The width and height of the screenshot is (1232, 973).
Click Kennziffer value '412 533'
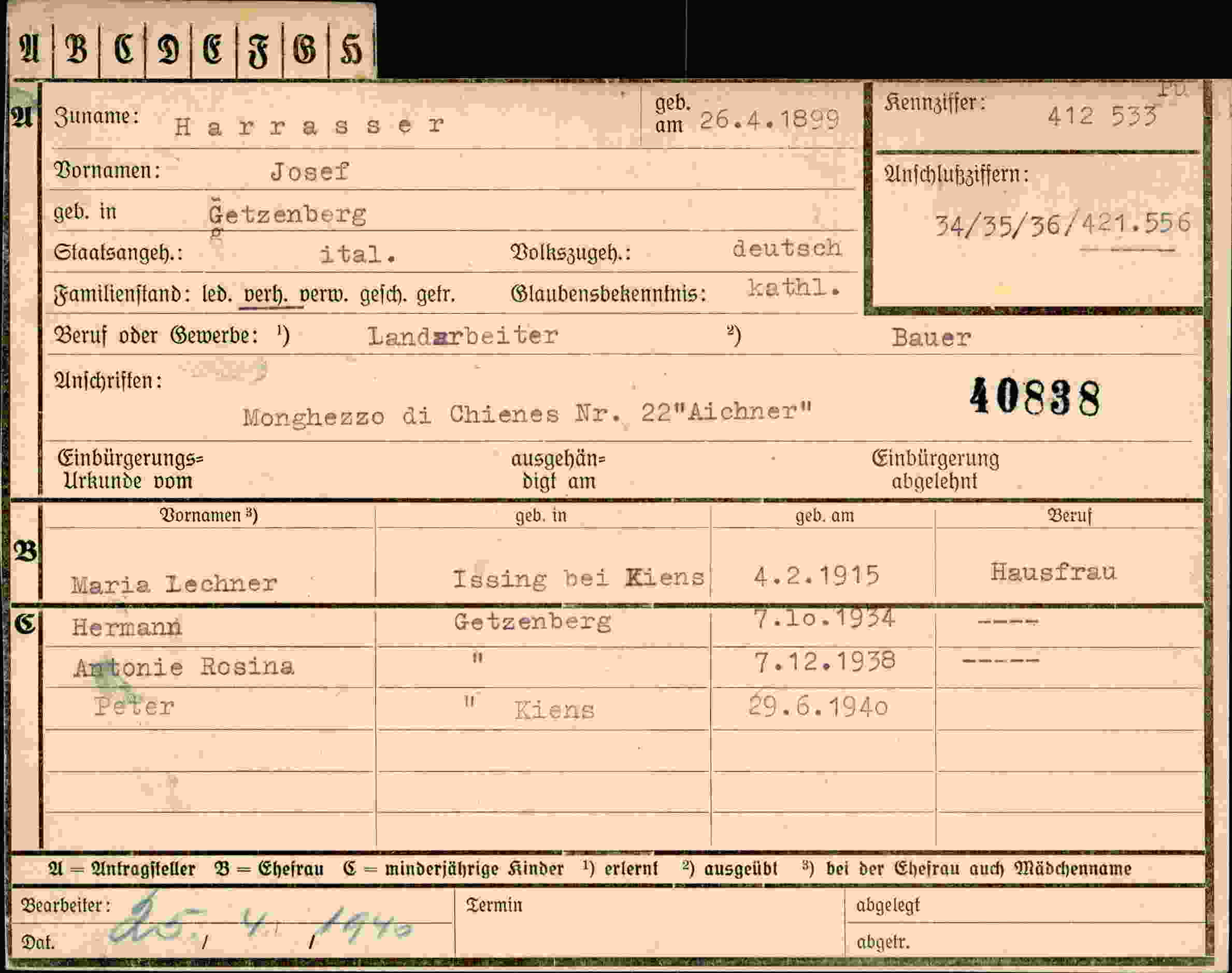click(1102, 116)
